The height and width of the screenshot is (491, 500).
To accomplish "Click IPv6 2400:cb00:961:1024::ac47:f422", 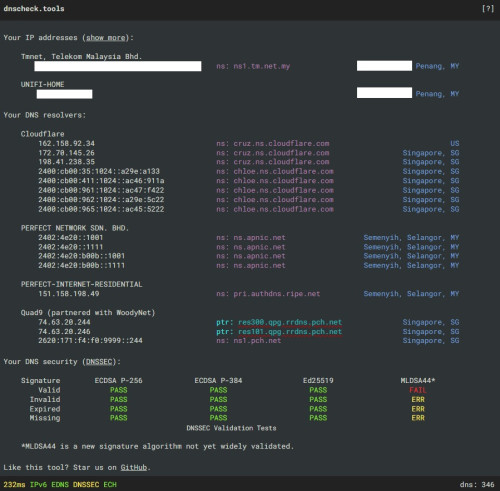I will 101,190.
